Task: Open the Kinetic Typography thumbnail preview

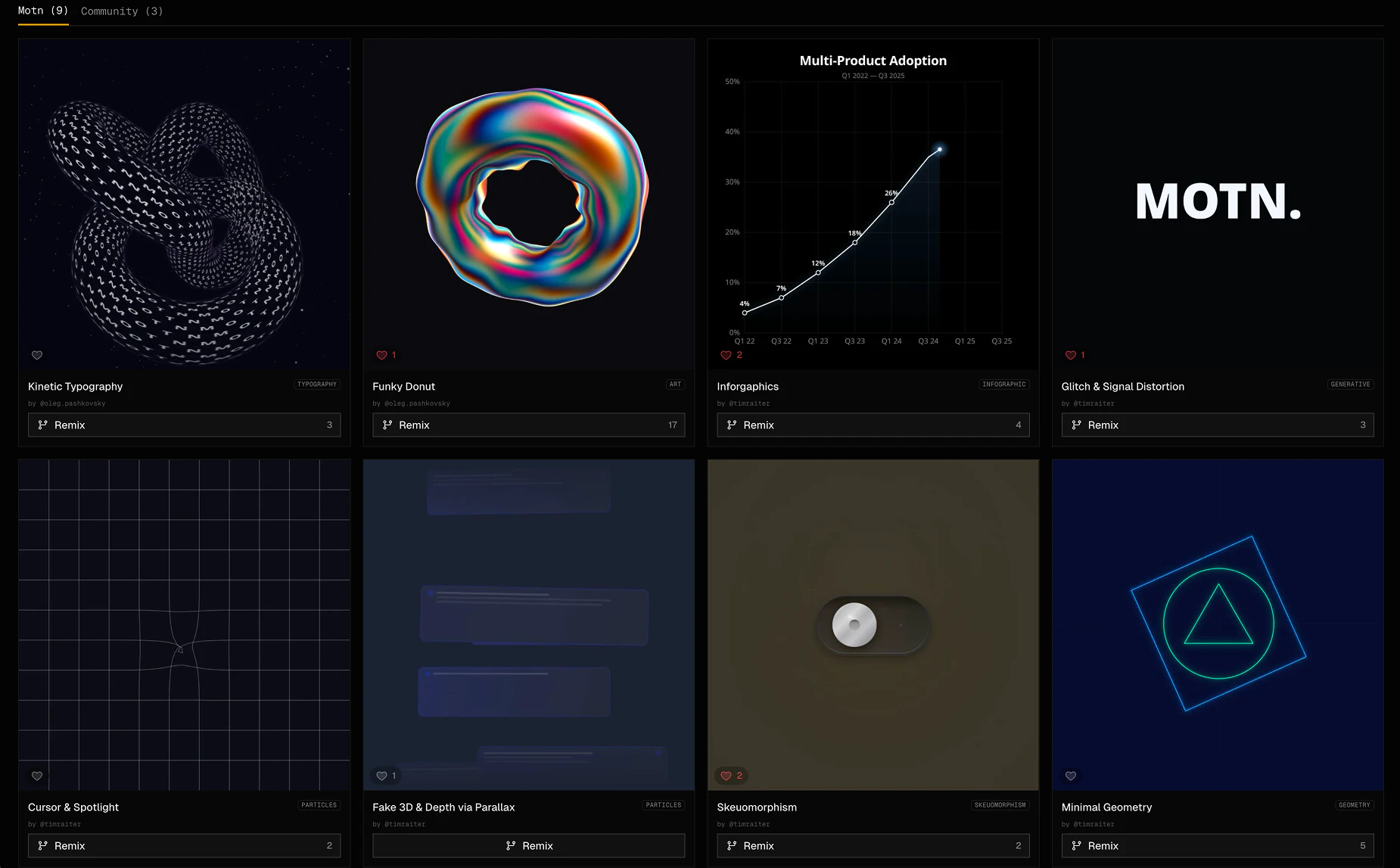Action: tap(184, 204)
